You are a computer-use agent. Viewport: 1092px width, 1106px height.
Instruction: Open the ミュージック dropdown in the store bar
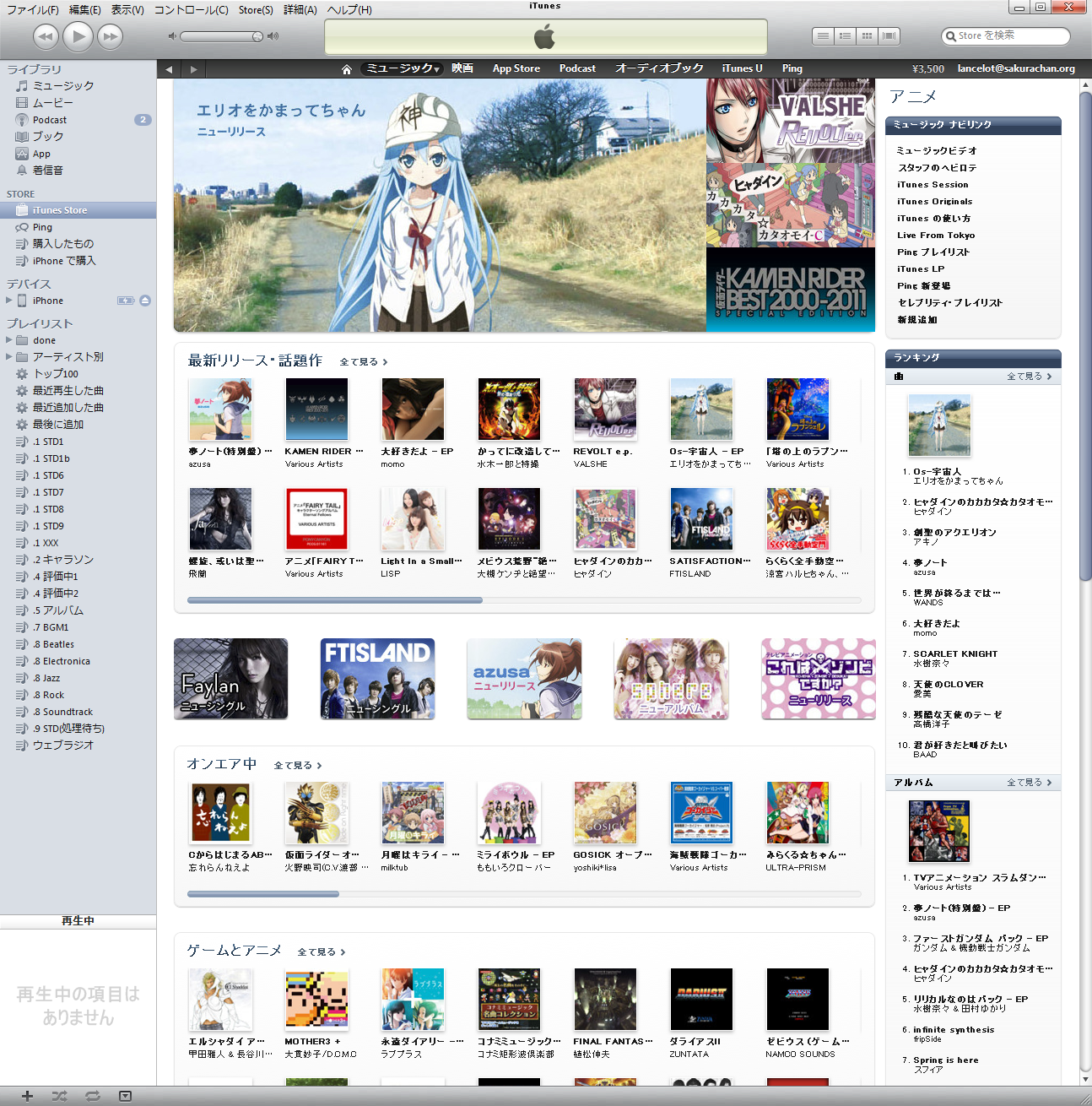click(x=403, y=68)
